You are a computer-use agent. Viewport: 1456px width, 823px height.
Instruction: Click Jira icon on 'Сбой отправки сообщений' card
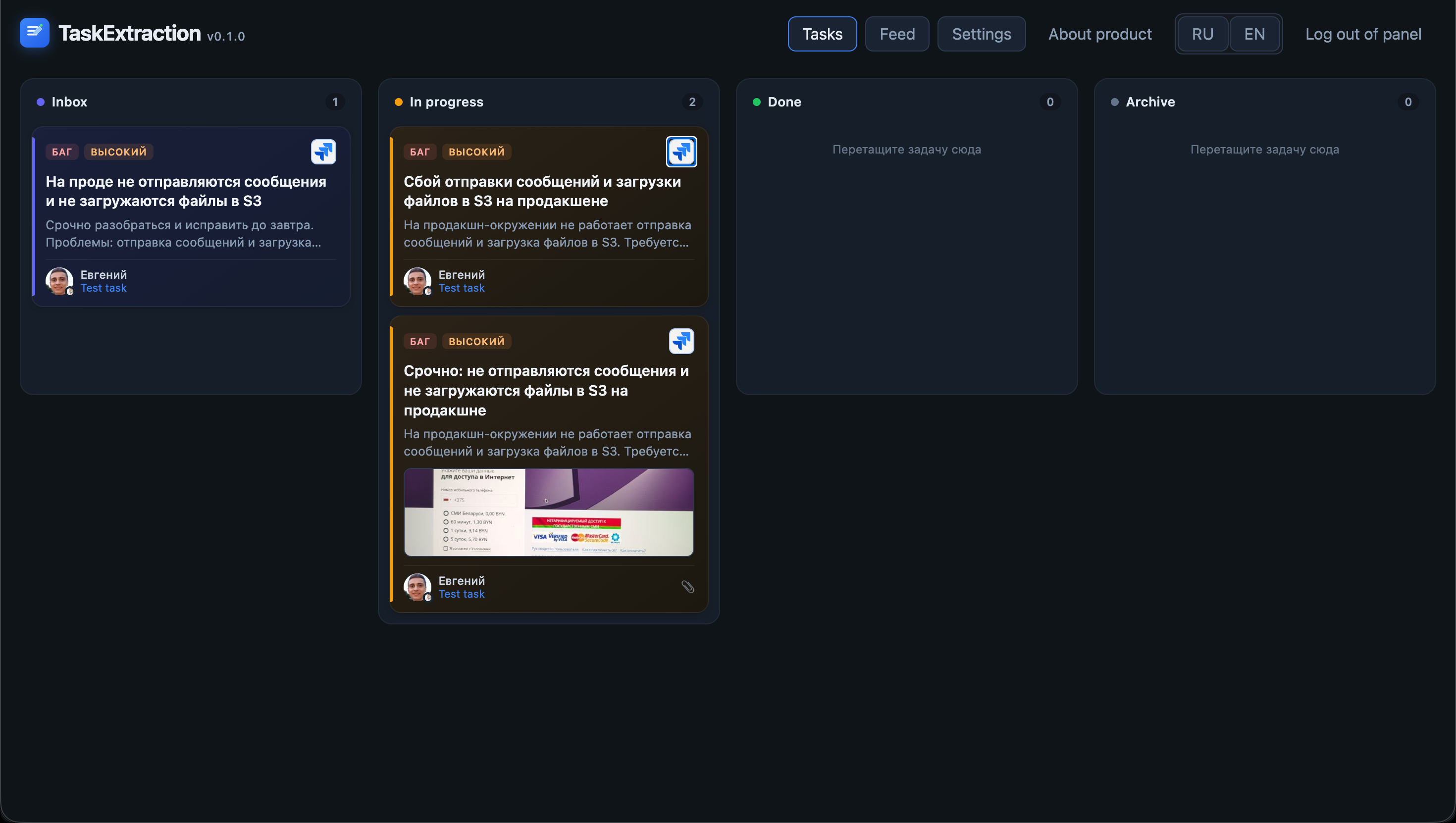point(681,152)
